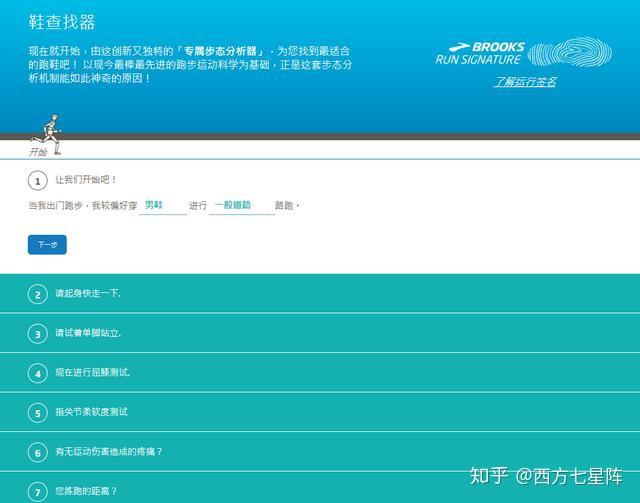The image size is (640, 503).
Task: Open the 一般道路 running surface dropdown
Action: click(242, 205)
